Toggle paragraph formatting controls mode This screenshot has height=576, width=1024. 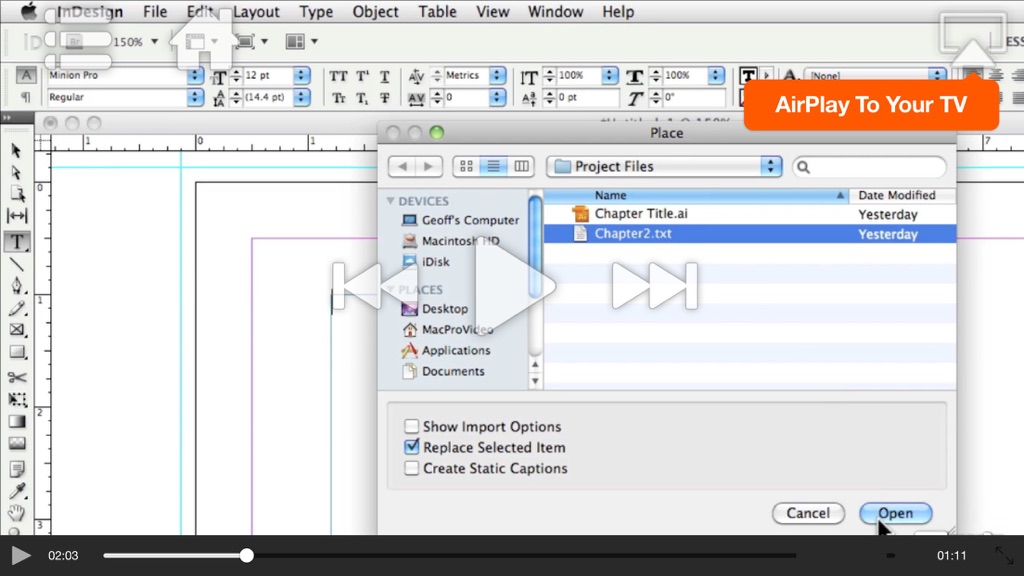[25, 97]
